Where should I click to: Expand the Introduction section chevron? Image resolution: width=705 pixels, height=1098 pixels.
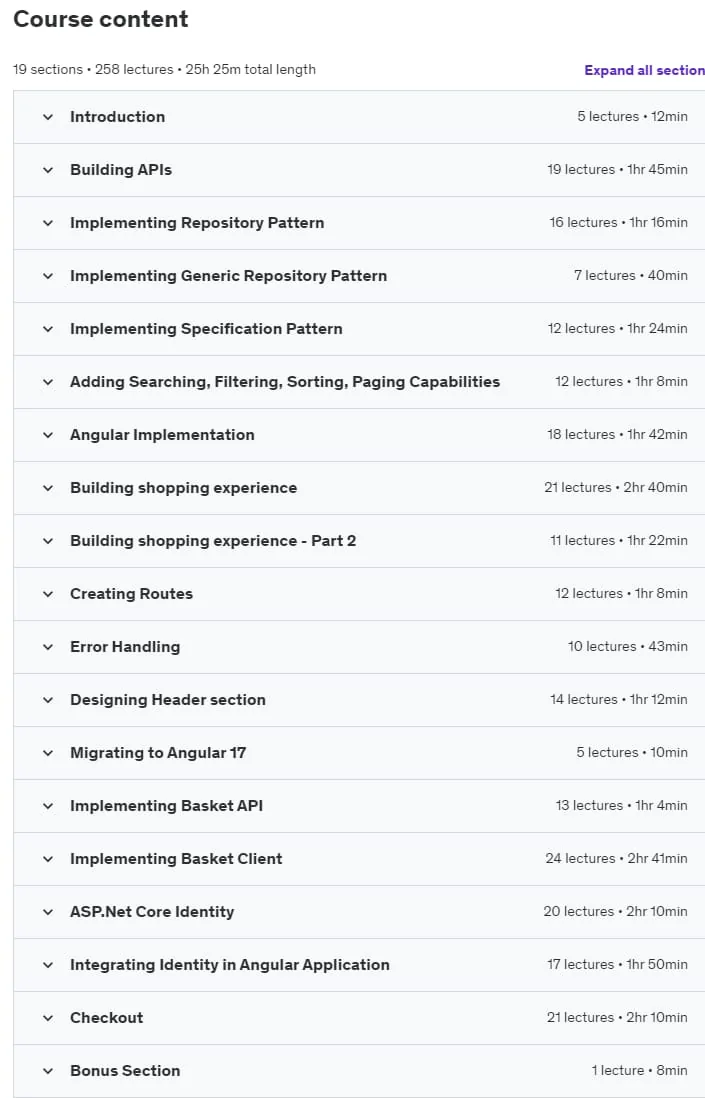pyautogui.click(x=48, y=117)
